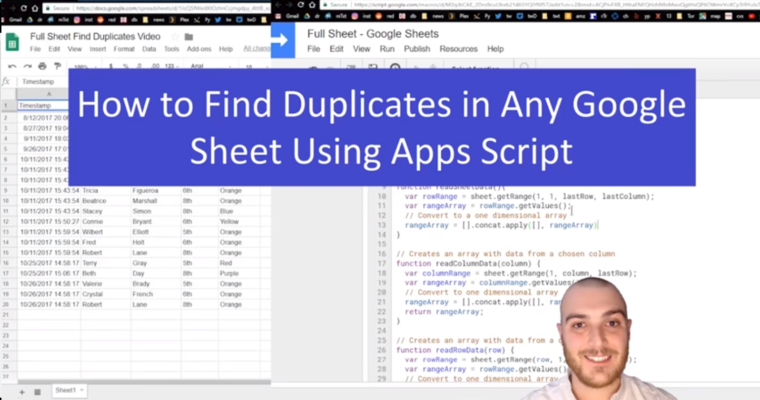Print the spreadsheet using the printer icon
760x400 pixels.
43,66
